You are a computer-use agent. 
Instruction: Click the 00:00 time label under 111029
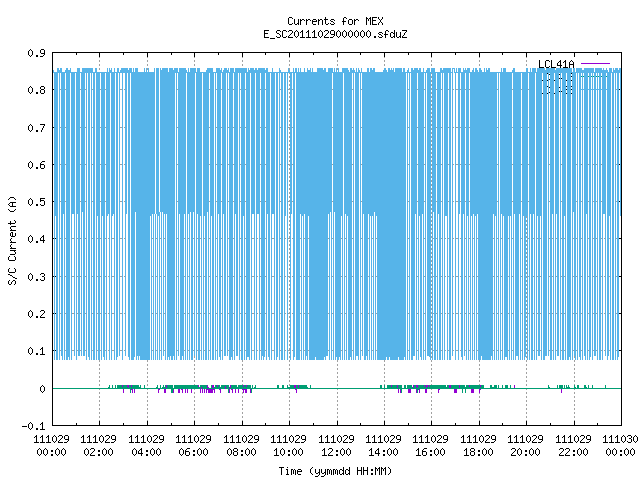[51, 452]
